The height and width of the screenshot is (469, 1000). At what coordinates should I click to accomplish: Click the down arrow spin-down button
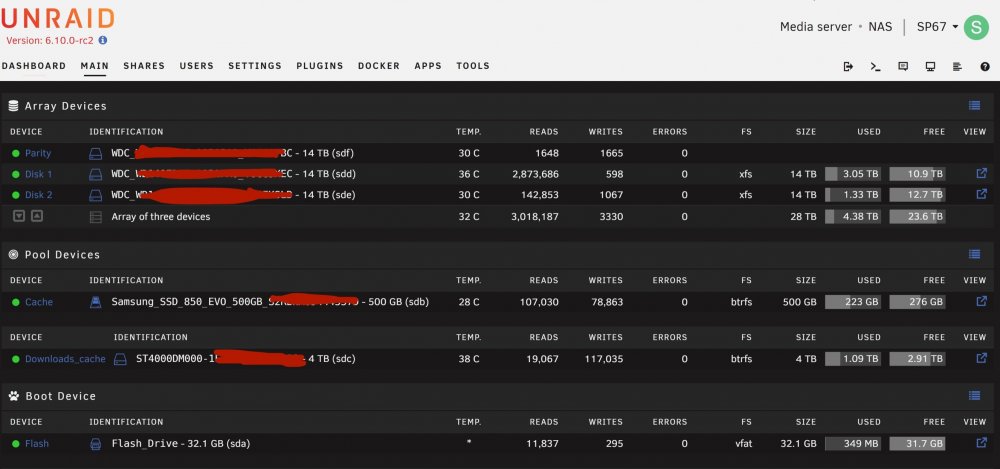(19, 216)
